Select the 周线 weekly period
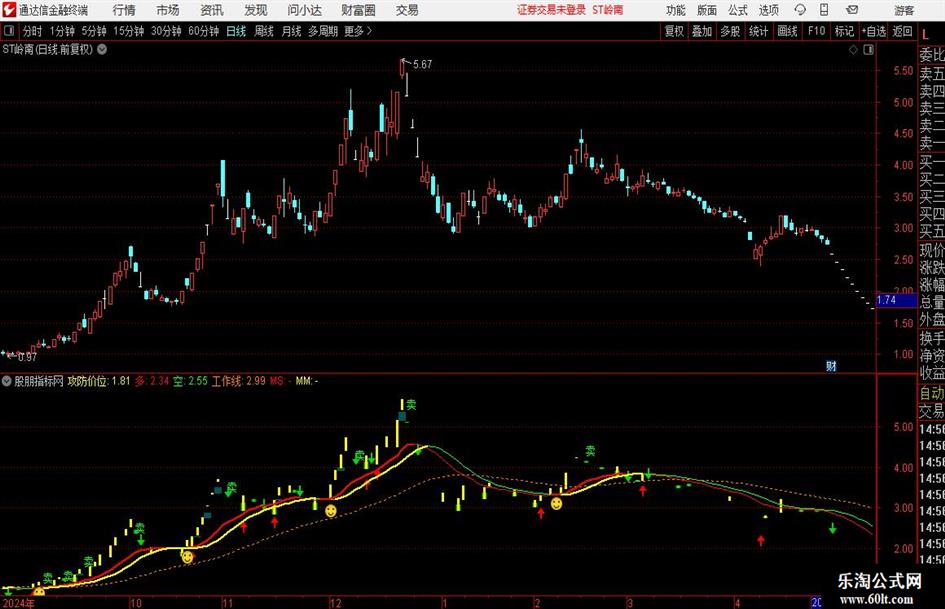Viewport: 945px width, 609px height. [264, 31]
